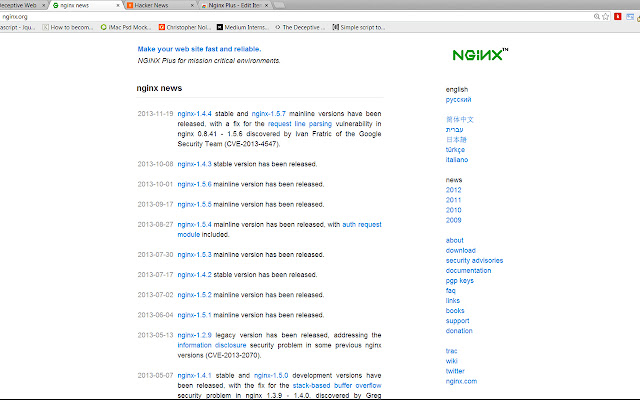Open the 2010 news archive

(453, 210)
